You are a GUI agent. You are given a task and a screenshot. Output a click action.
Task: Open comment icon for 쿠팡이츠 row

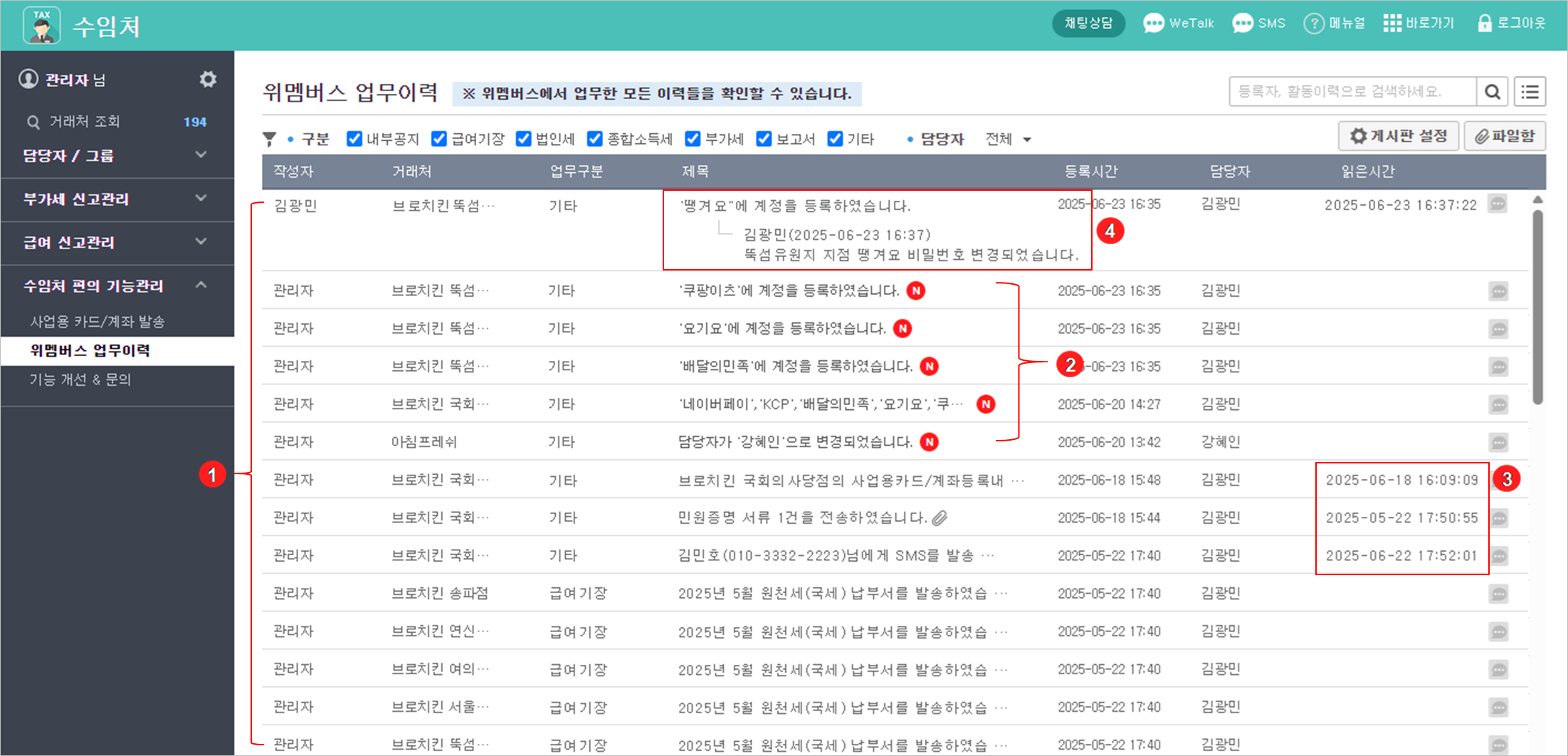(x=1498, y=291)
